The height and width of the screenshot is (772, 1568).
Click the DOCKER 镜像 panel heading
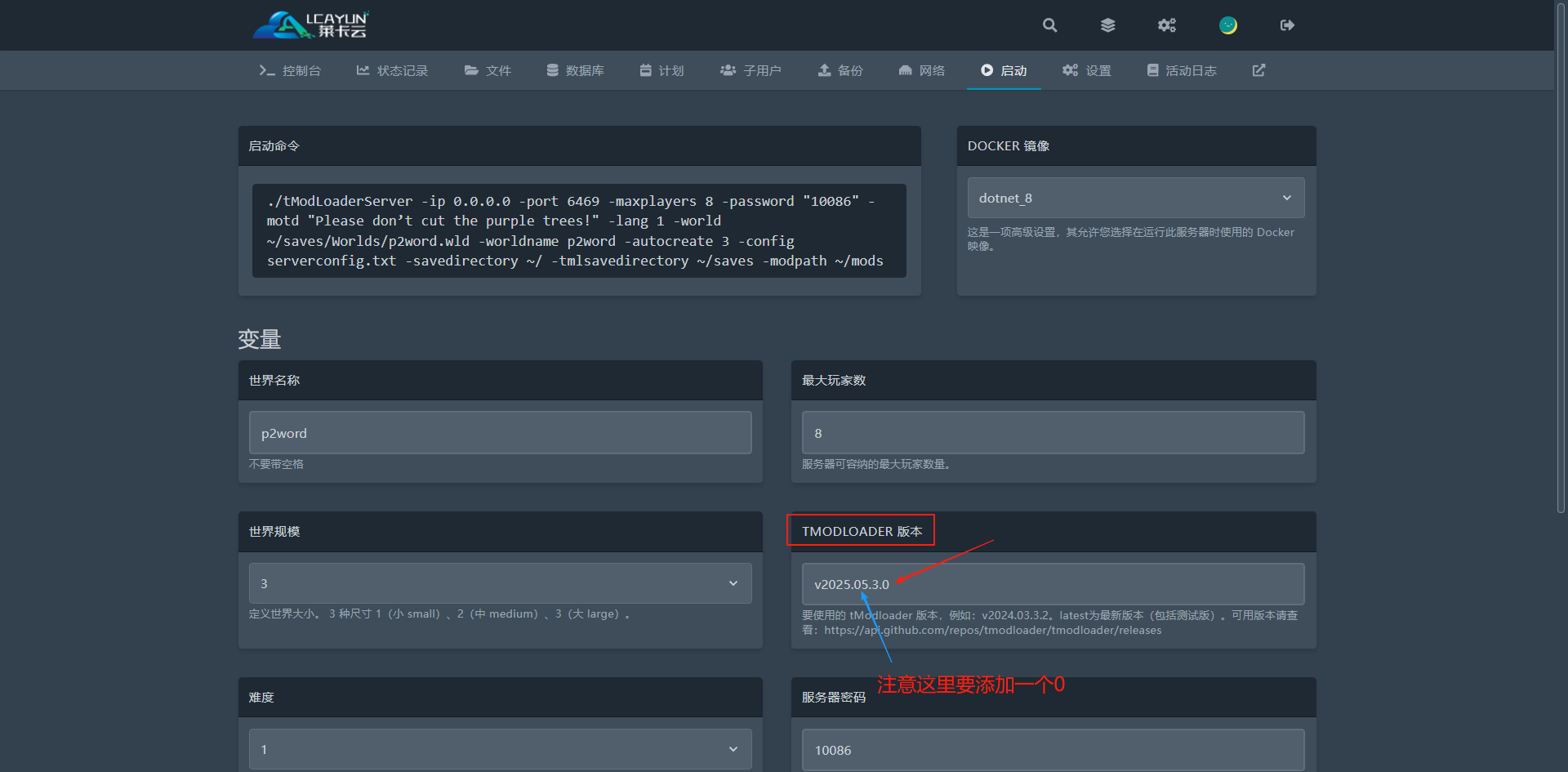1009,146
